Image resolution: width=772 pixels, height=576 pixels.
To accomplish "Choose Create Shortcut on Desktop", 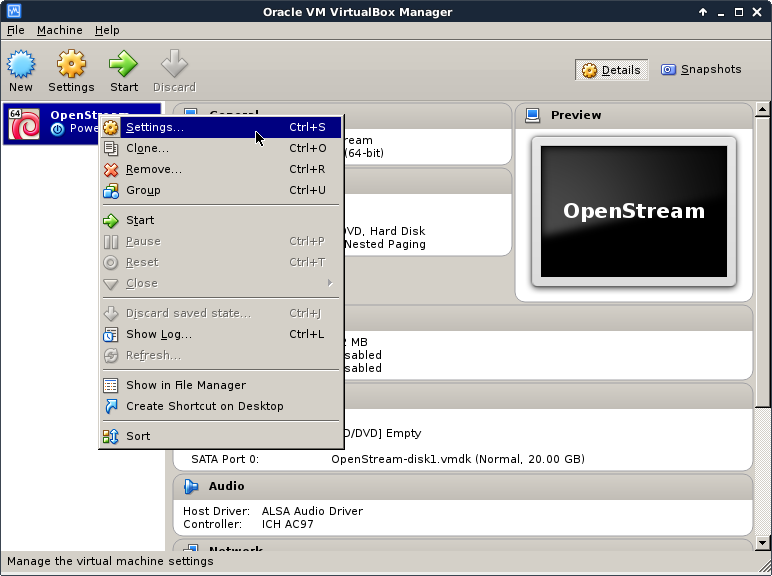I will point(221,406).
